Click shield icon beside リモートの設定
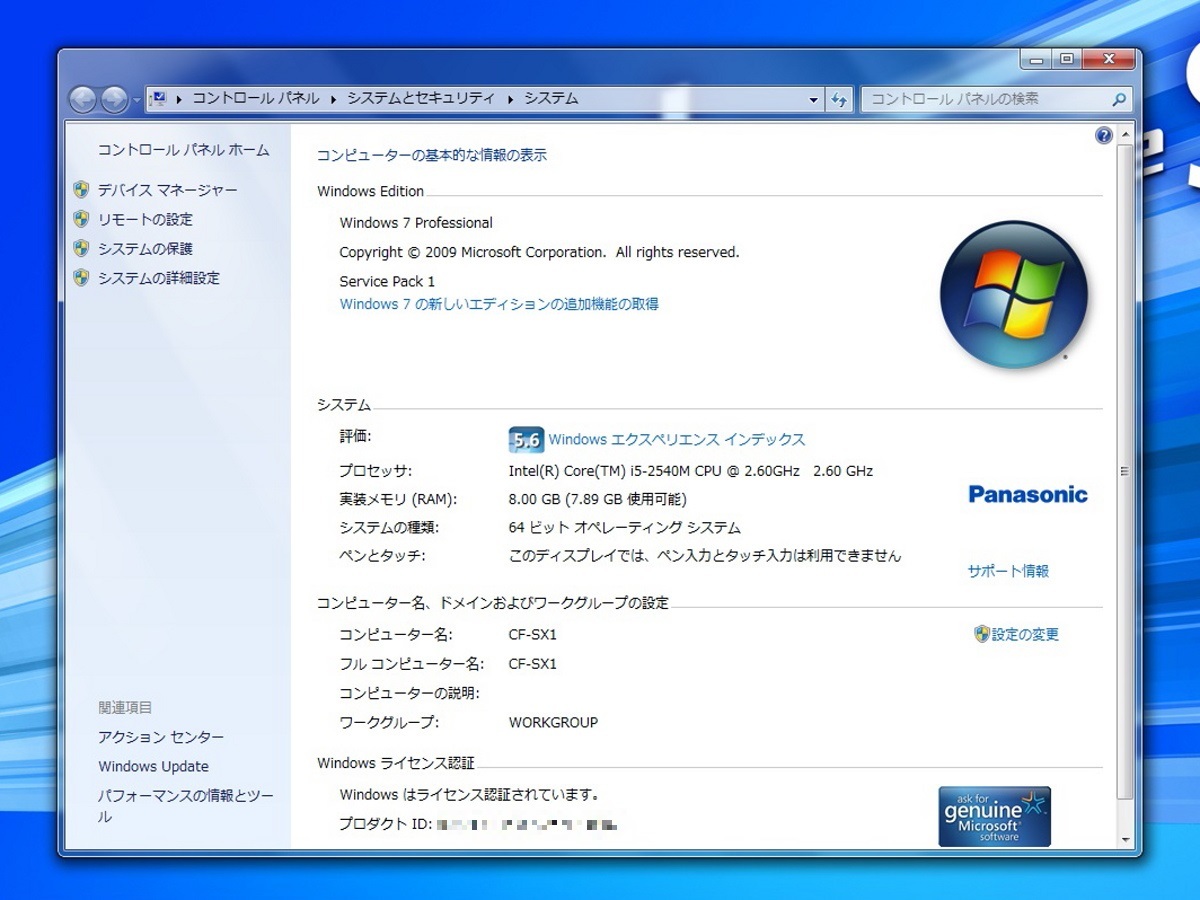The width and height of the screenshot is (1200, 900). (82, 218)
